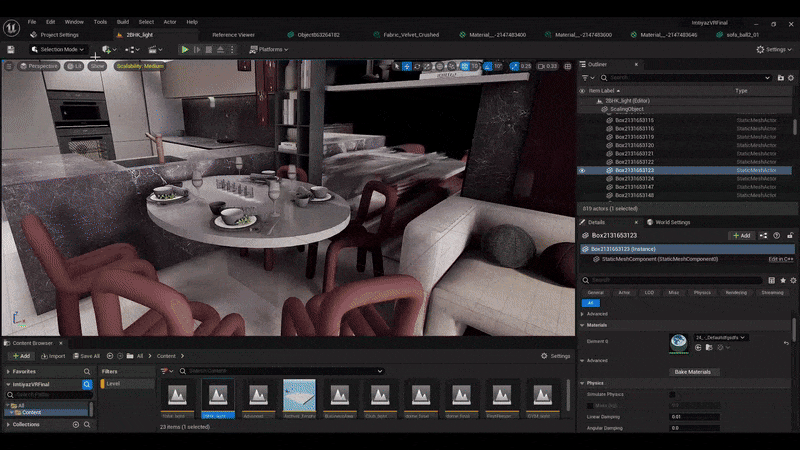Select the Box2131653119 actor in Outliner
Viewport: 800px width, 450px height.
[x=634, y=137]
